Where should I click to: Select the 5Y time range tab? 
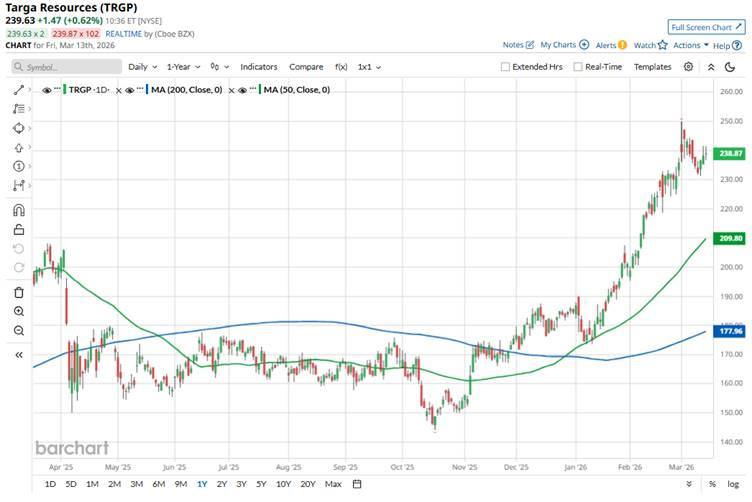(261, 484)
